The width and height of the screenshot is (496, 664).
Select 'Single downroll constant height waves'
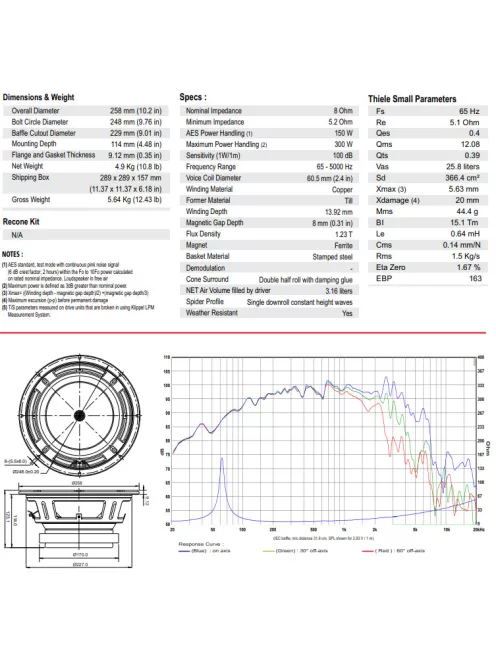tap(300, 302)
